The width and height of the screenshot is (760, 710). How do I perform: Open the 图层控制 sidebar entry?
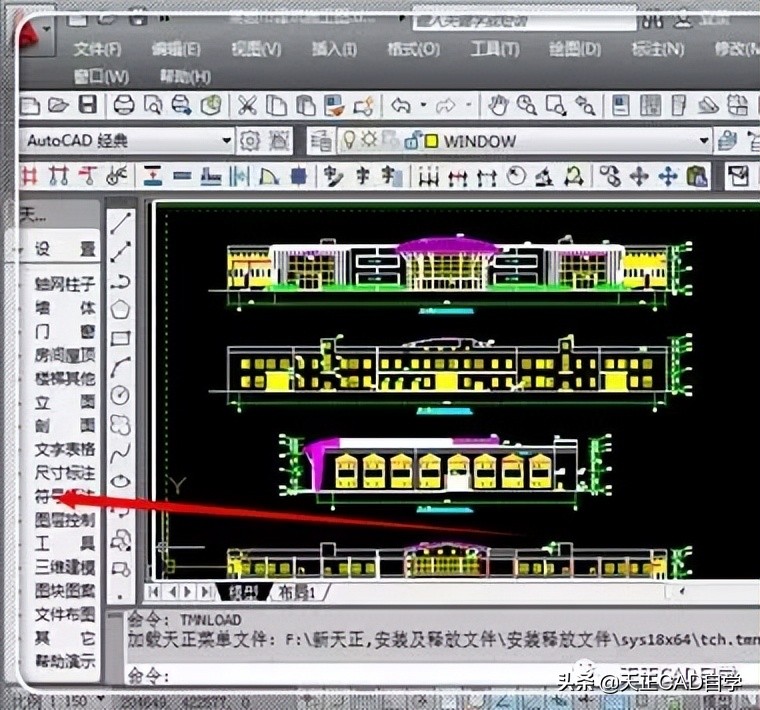(64, 520)
